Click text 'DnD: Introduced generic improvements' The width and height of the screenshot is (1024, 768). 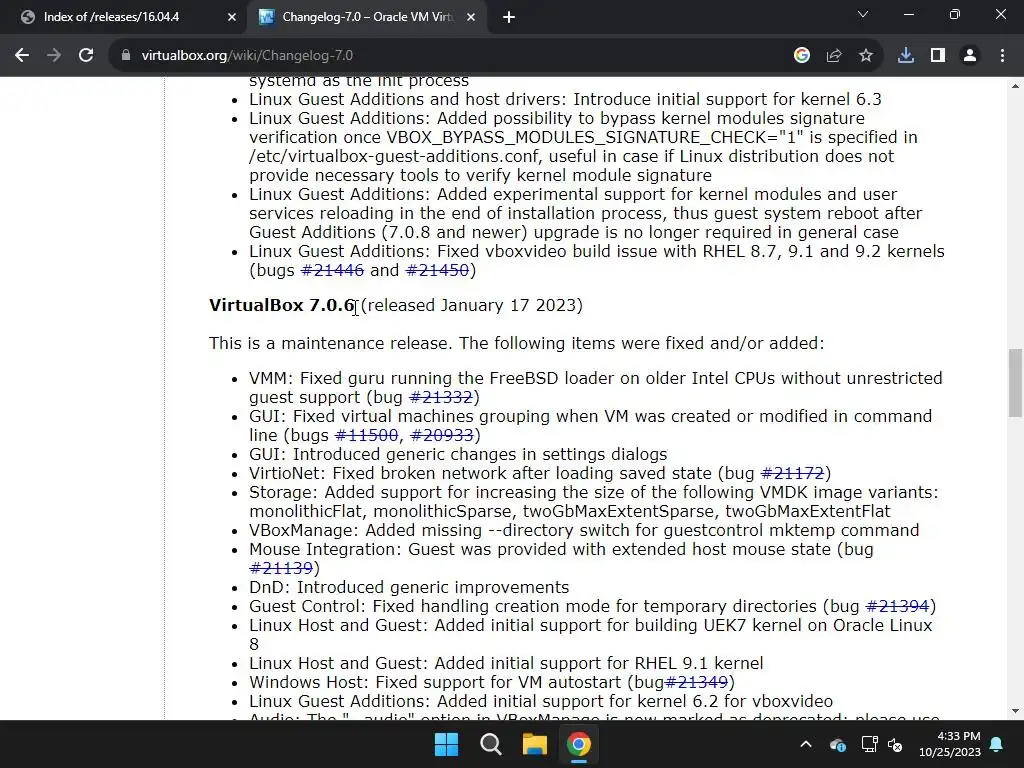click(409, 587)
